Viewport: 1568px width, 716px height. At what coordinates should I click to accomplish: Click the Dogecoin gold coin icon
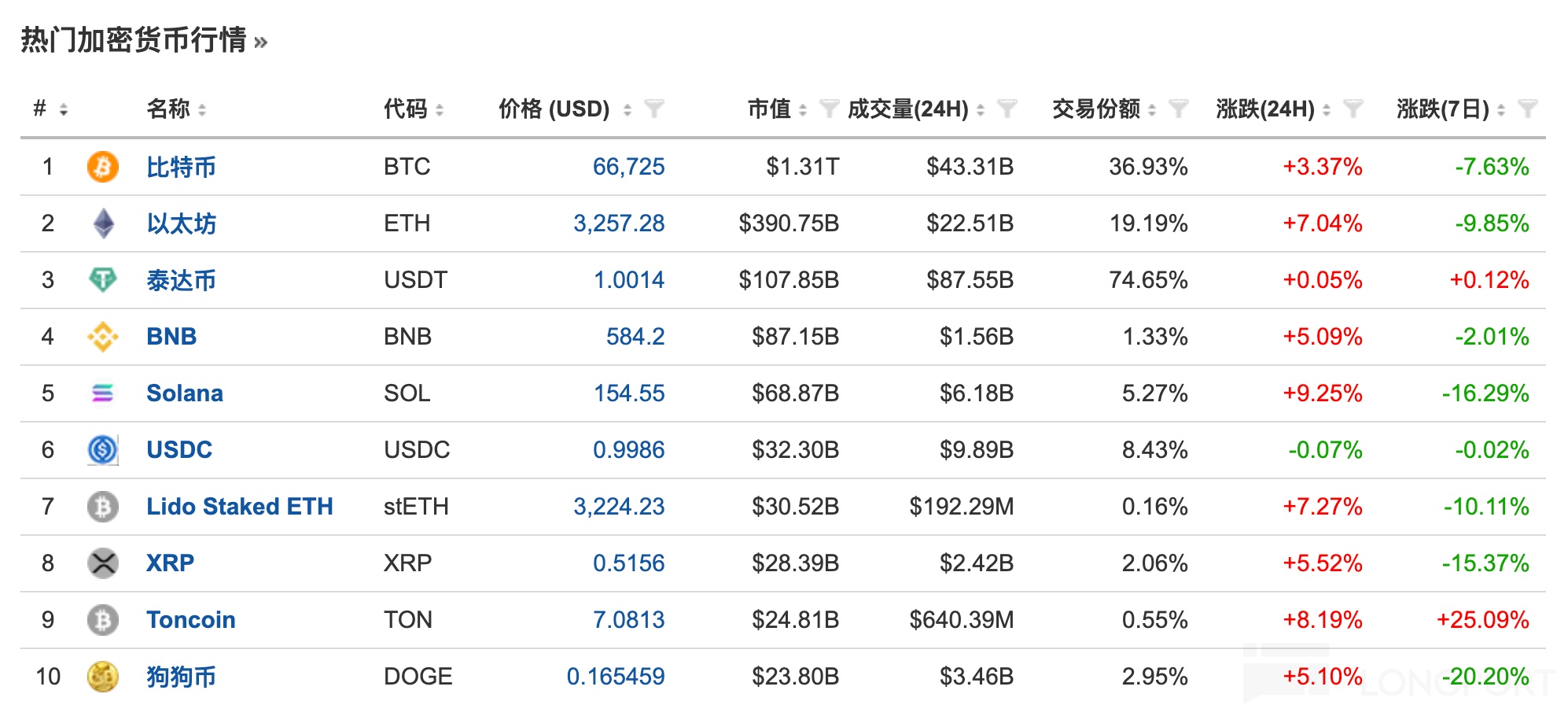(102, 677)
